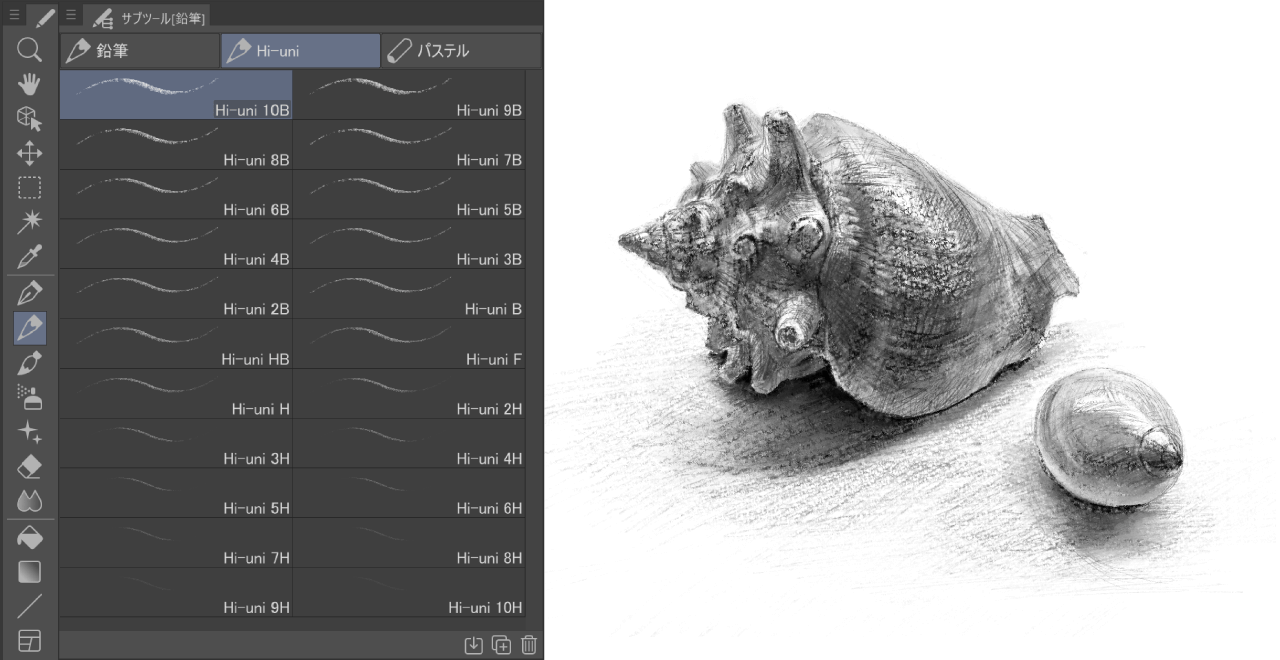Select the Fill bucket tool

(29, 538)
